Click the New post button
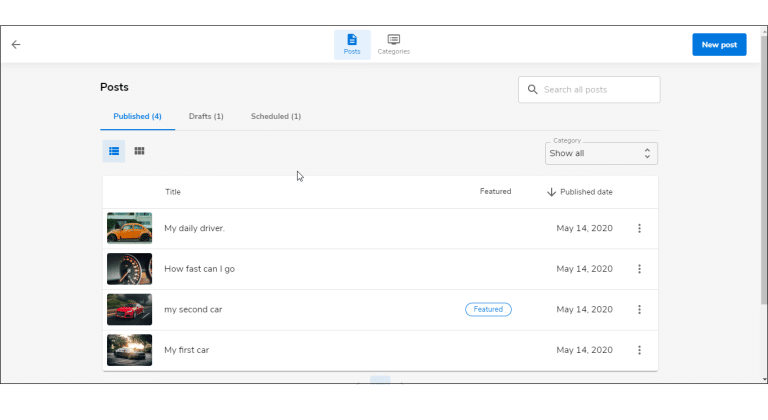This screenshot has height=420, width=768. click(719, 45)
